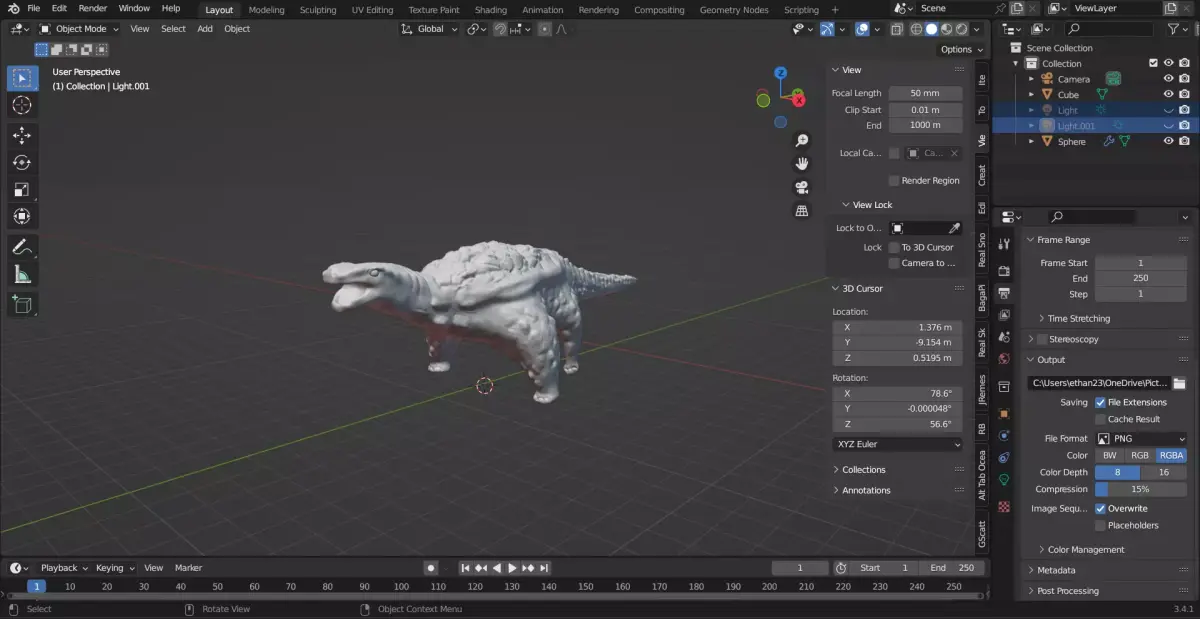Switch to Modeling workspace tab
The image size is (1200, 619).
(x=266, y=10)
